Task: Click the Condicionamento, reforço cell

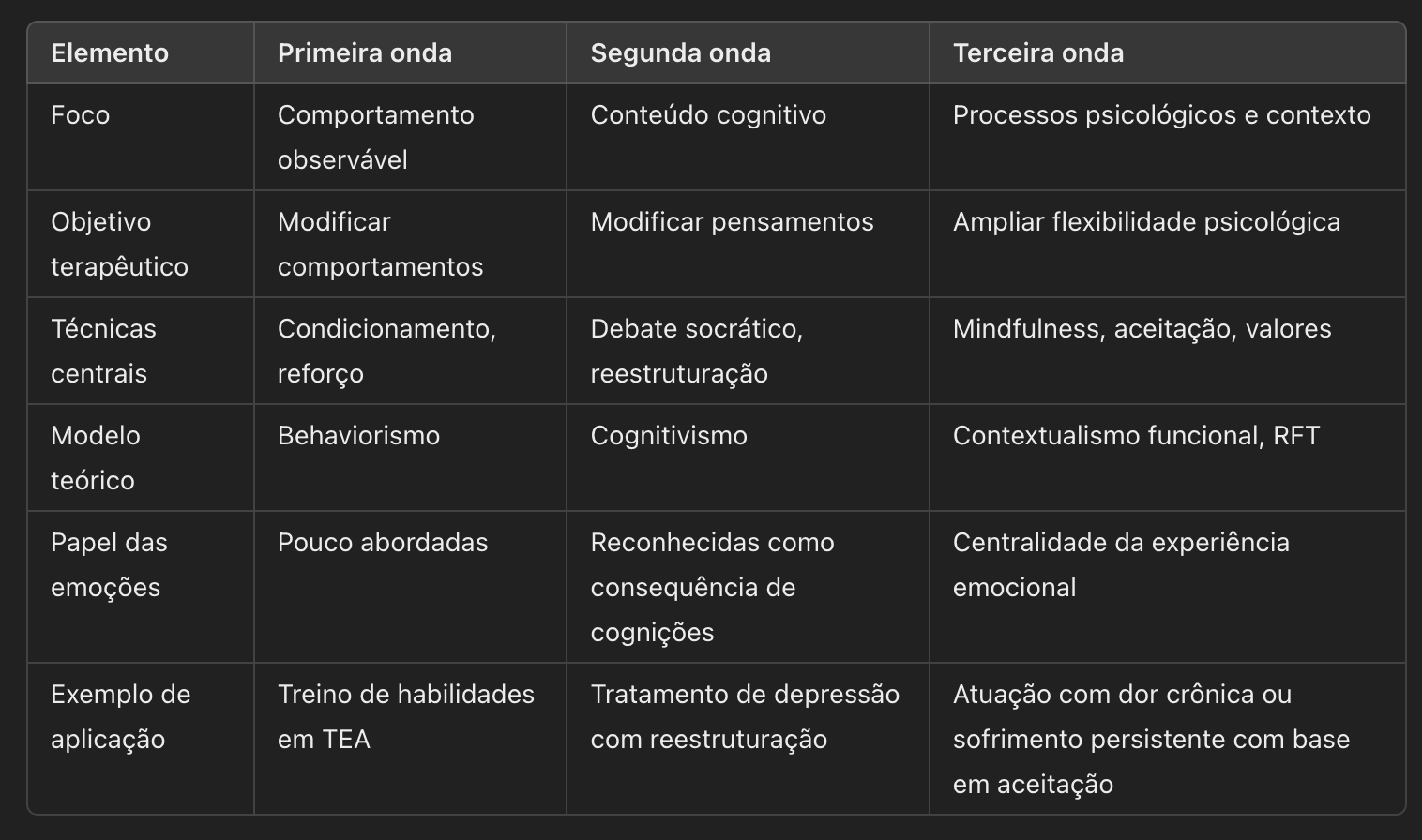Action: pos(410,351)
